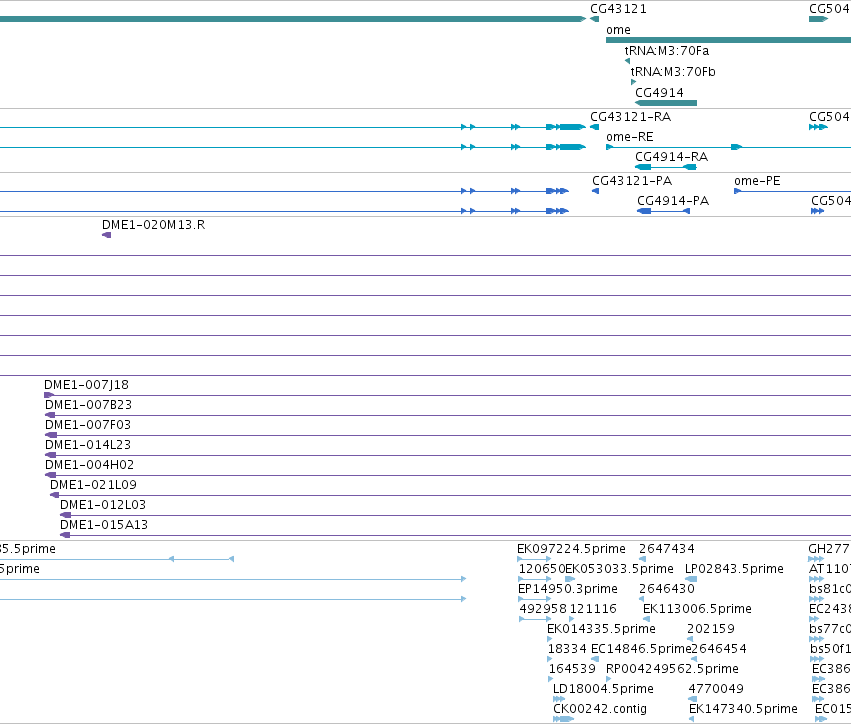Select the CG43121-RA transcript label
The height and width of the screenshot is (724, 851).
(x=631, y=117)
